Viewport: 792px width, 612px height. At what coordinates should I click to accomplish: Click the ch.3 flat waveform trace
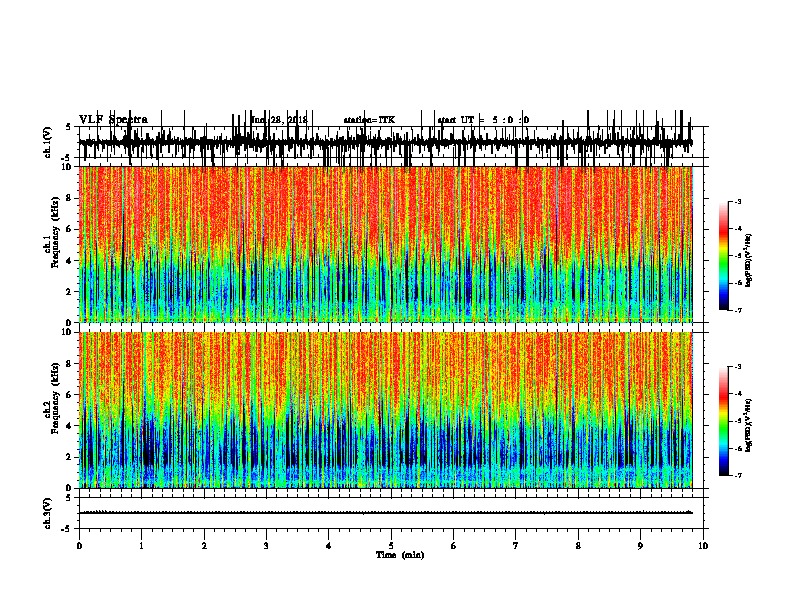[x=386, y=513]
